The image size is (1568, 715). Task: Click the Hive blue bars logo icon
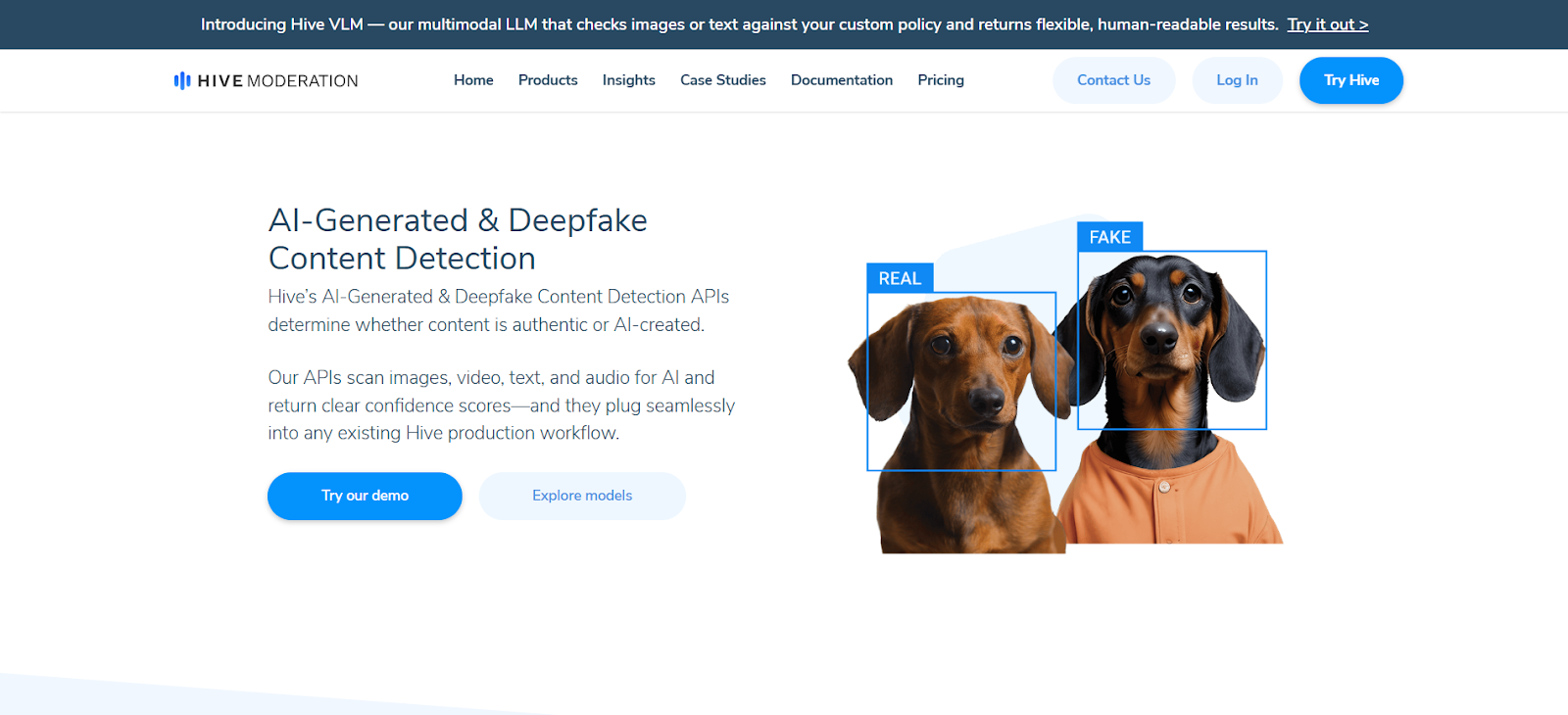[181, 80]
